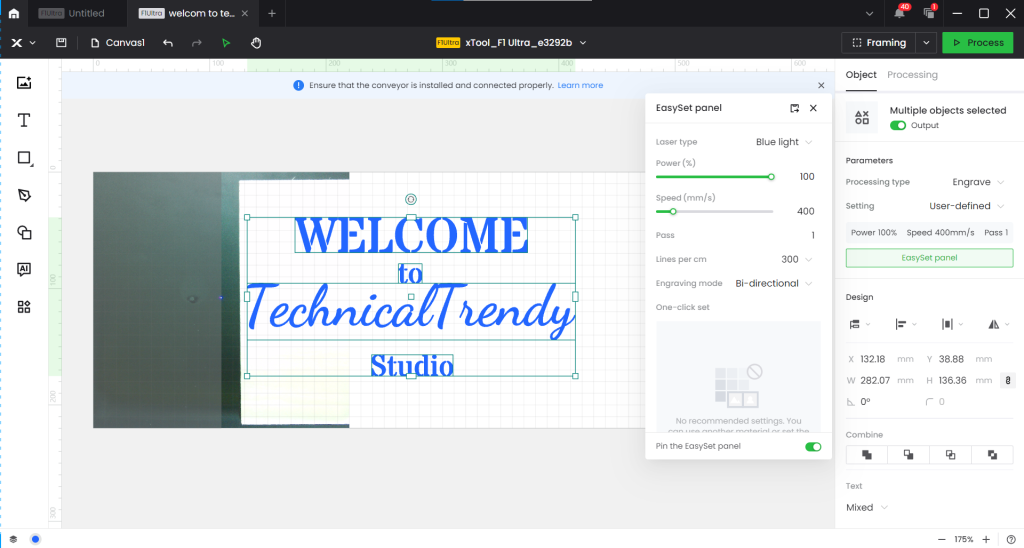The image size is (1024, 548).
Task: Expand the layer arrangement dropdown
Action: coord(860,324)
